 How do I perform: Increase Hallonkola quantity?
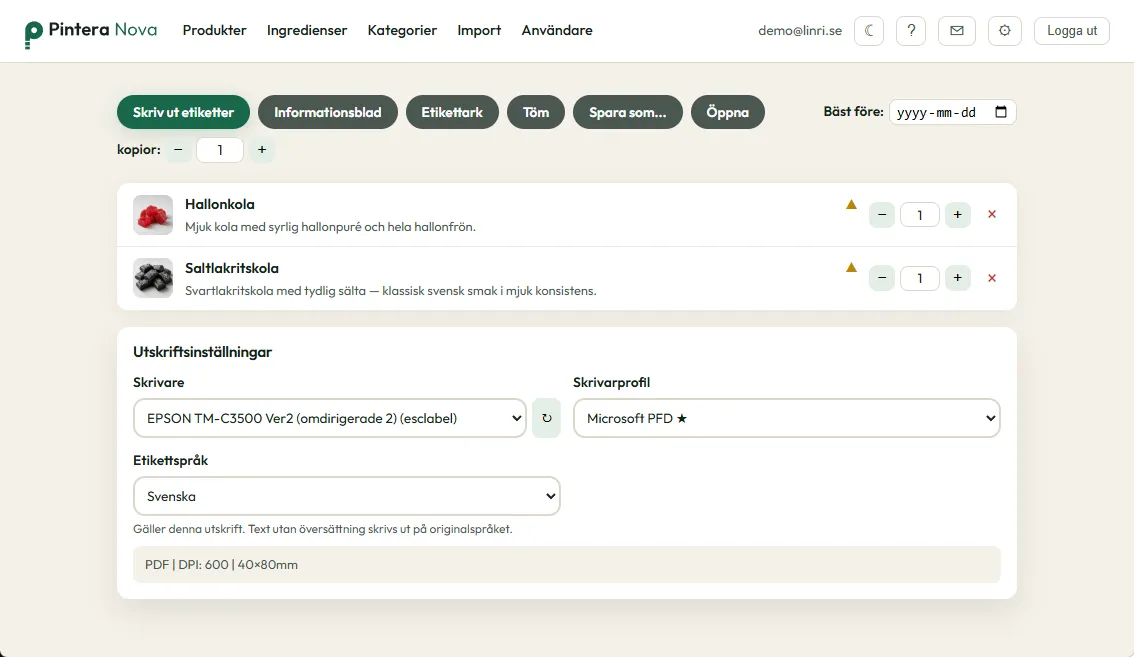(x=958, y=215)
